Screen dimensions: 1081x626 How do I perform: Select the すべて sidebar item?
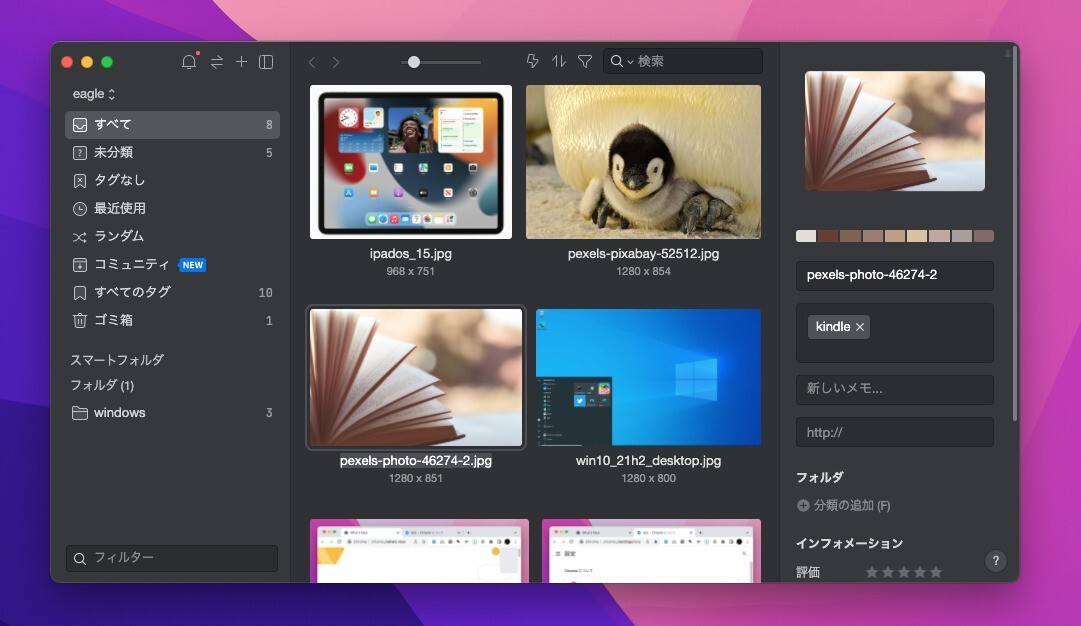[172, 125]
